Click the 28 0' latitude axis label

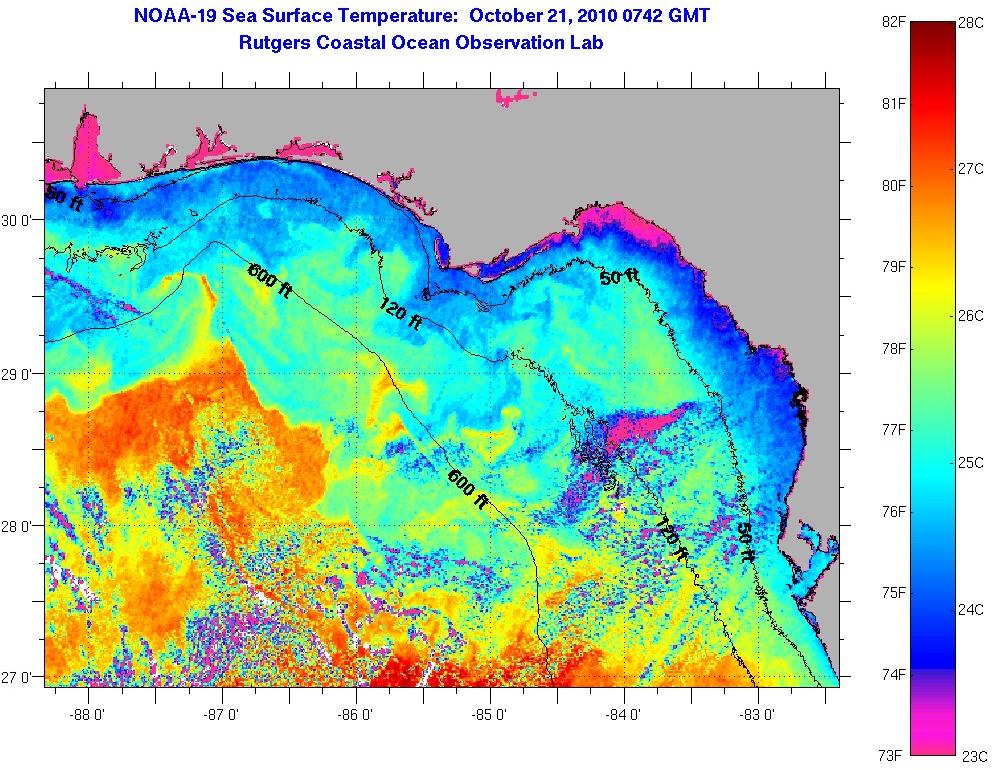click(20, 526)
